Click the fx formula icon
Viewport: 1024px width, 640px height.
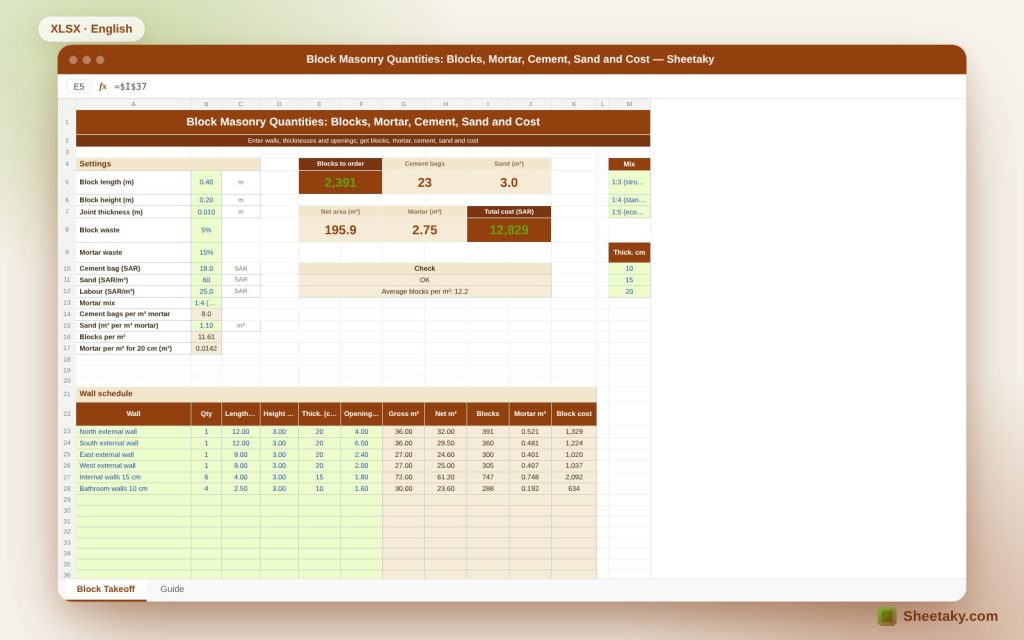click(x=103, y=86)
